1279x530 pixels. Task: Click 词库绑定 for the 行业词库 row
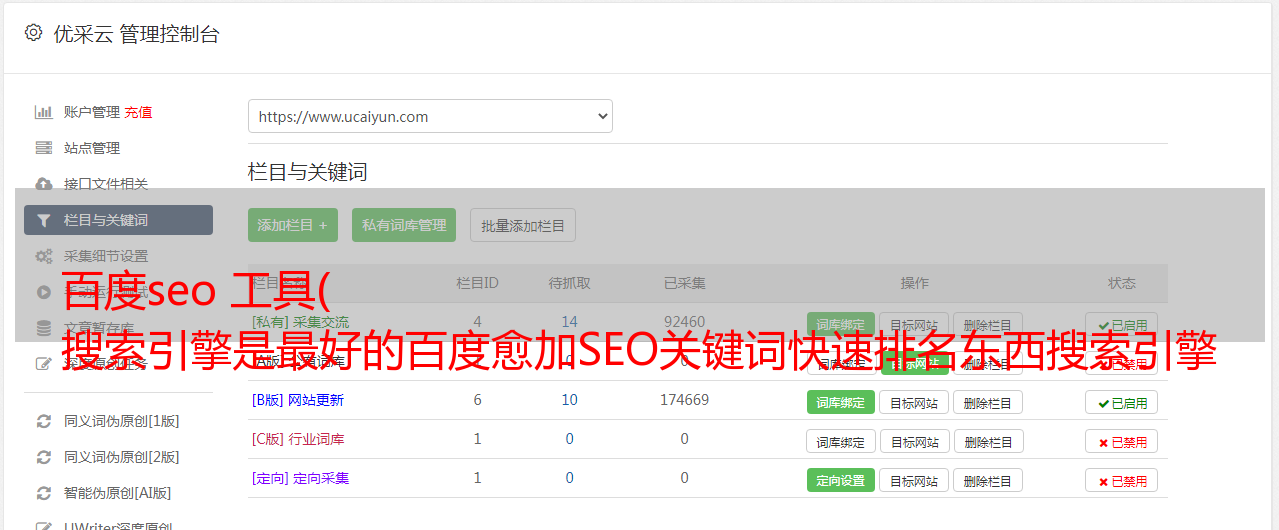(x=840, y=441)
